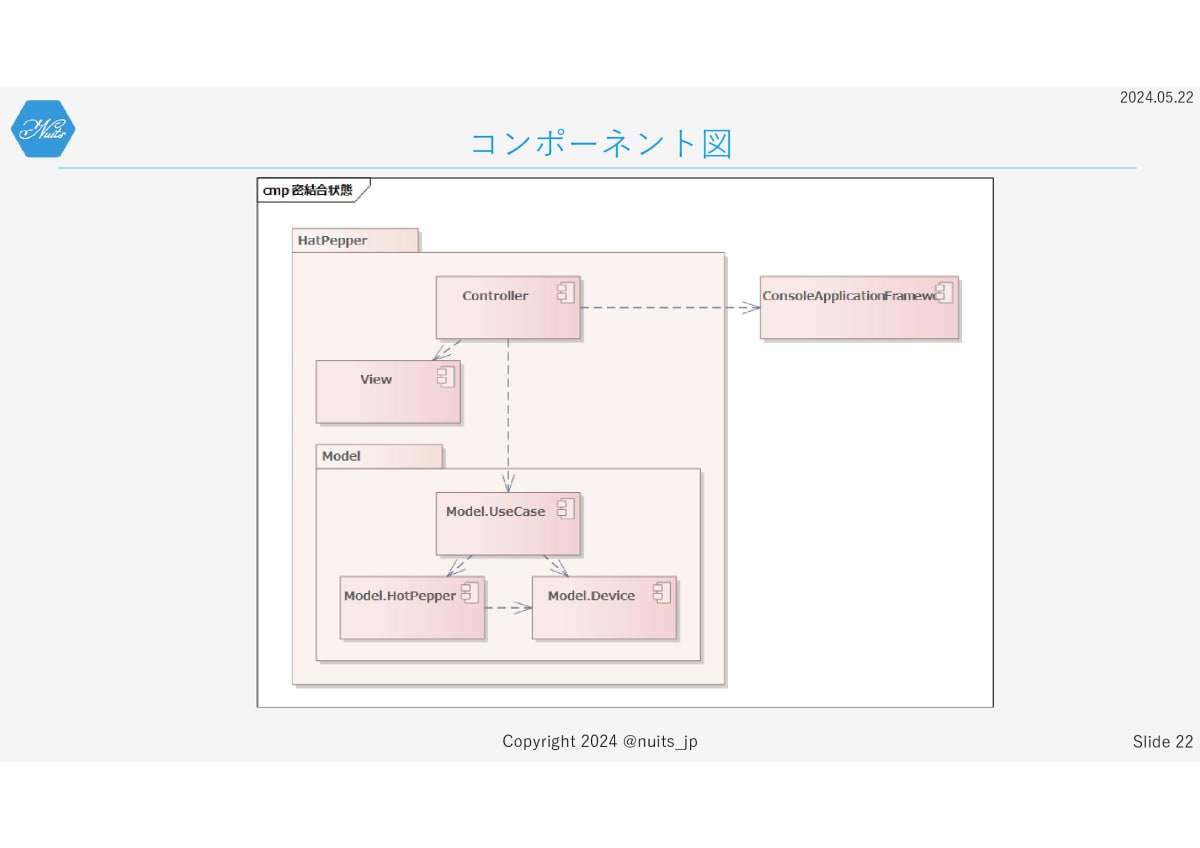Screen dimensions: 1200x848
Task: Click the component icon on Model.UseCase
Action: click(565, 509)
